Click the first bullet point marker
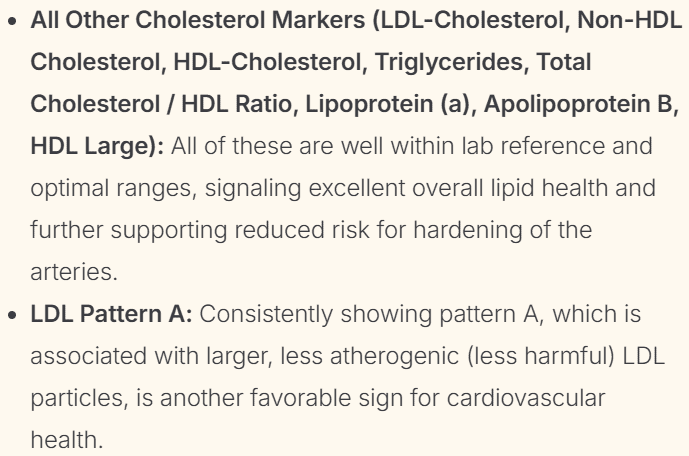The width and height of the screenshot is (689, 456). [15, 20]
